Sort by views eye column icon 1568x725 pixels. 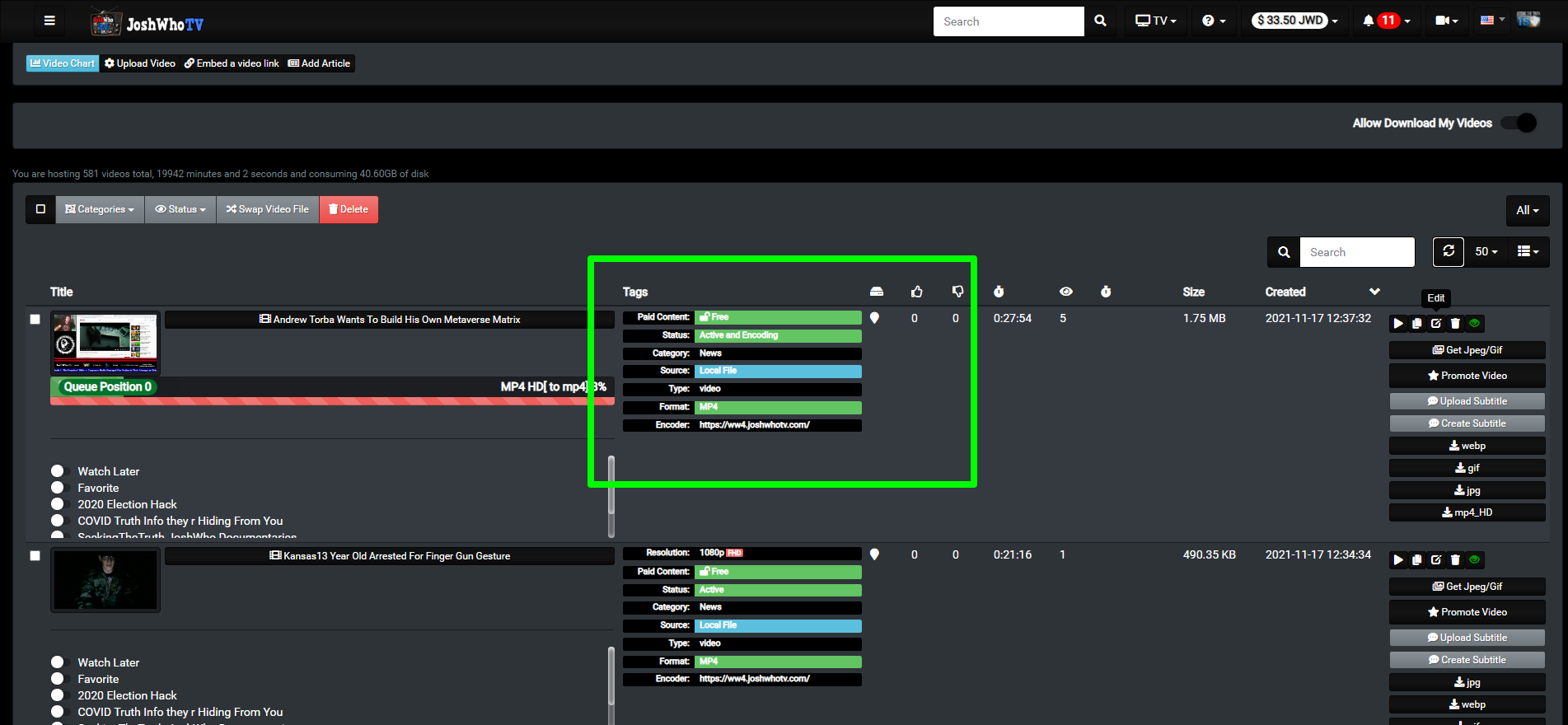1066,292
